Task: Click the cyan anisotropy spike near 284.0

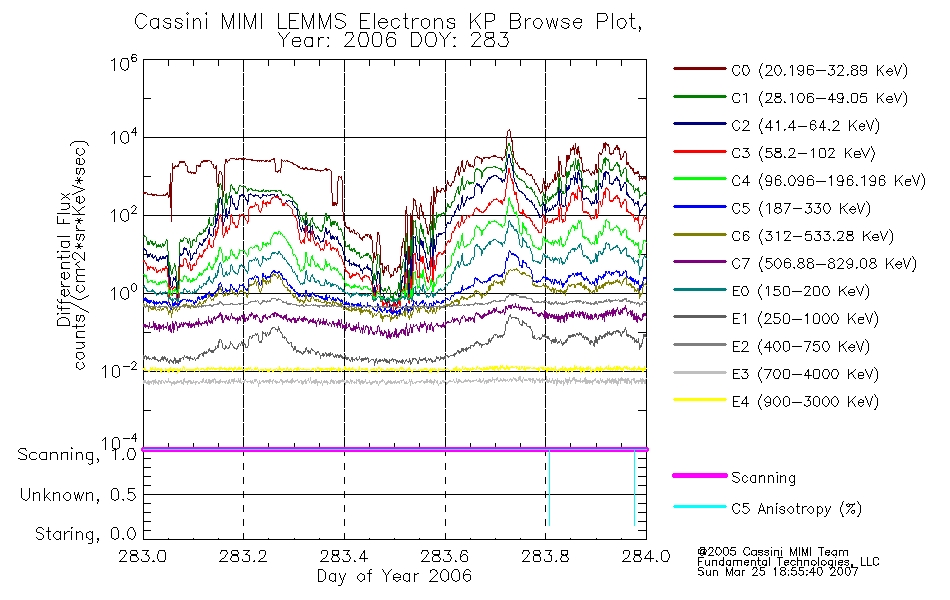Action: click(634, 488)
